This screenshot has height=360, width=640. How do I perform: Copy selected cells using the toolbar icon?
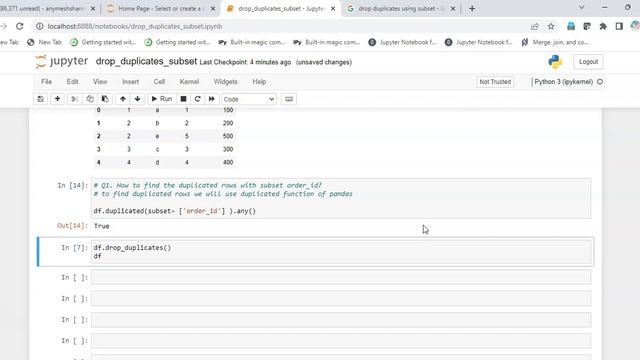click(x=90, y=99)
